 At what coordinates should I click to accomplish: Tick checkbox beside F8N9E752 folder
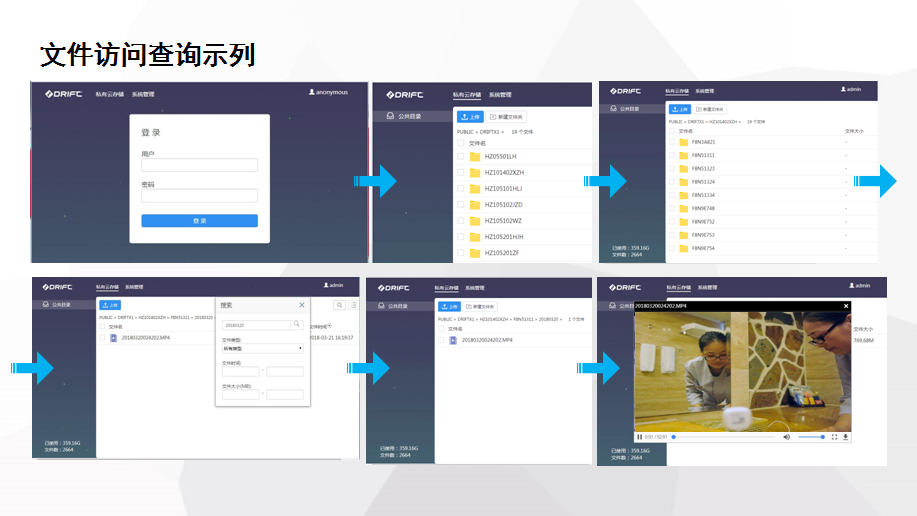tap(672, 222)
